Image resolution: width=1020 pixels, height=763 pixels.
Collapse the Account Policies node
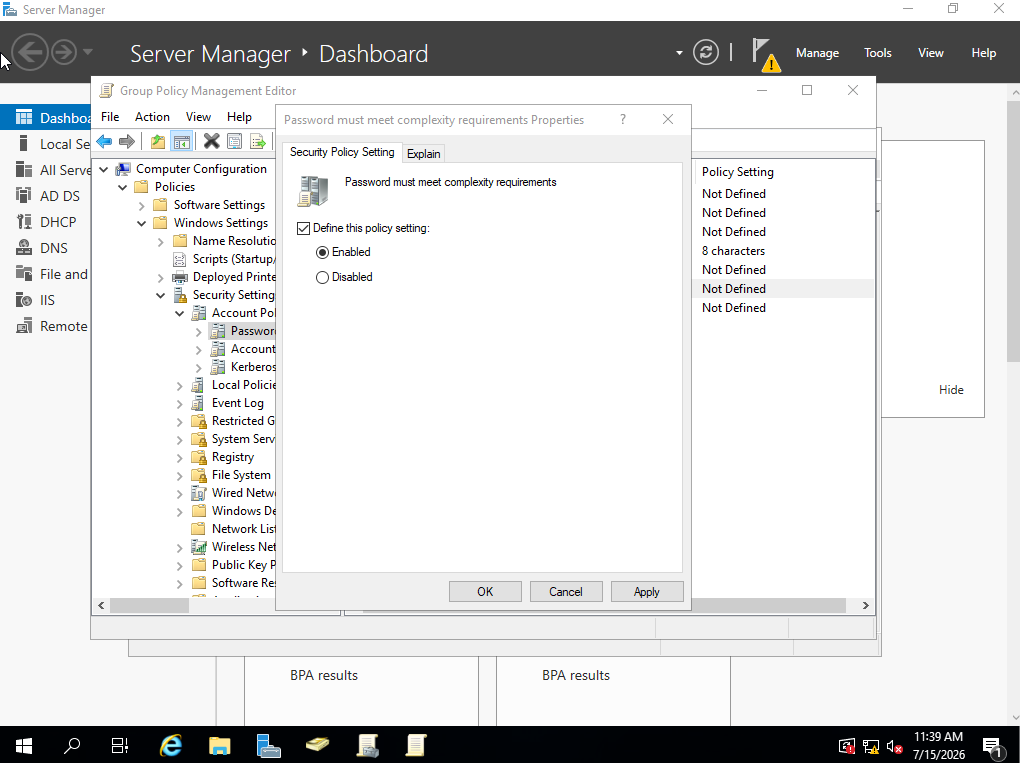coord(180,314)
